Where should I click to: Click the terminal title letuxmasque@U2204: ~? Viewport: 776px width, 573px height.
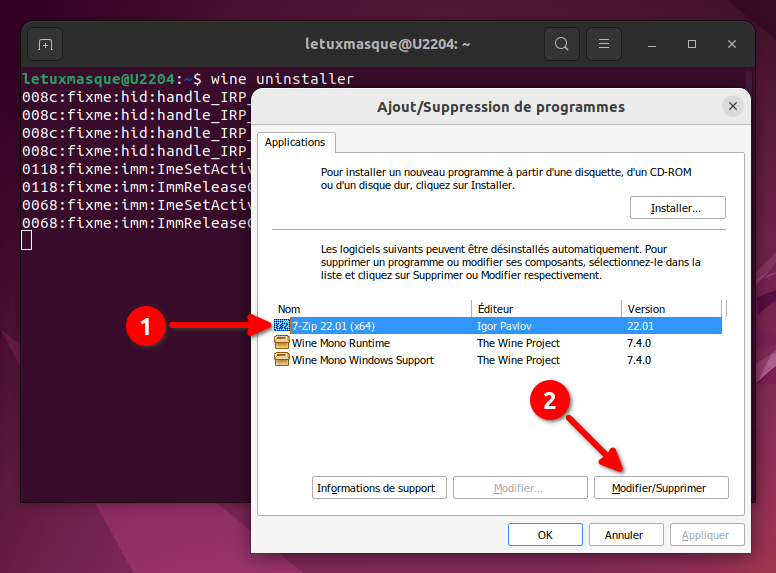(x=388, y=44)
